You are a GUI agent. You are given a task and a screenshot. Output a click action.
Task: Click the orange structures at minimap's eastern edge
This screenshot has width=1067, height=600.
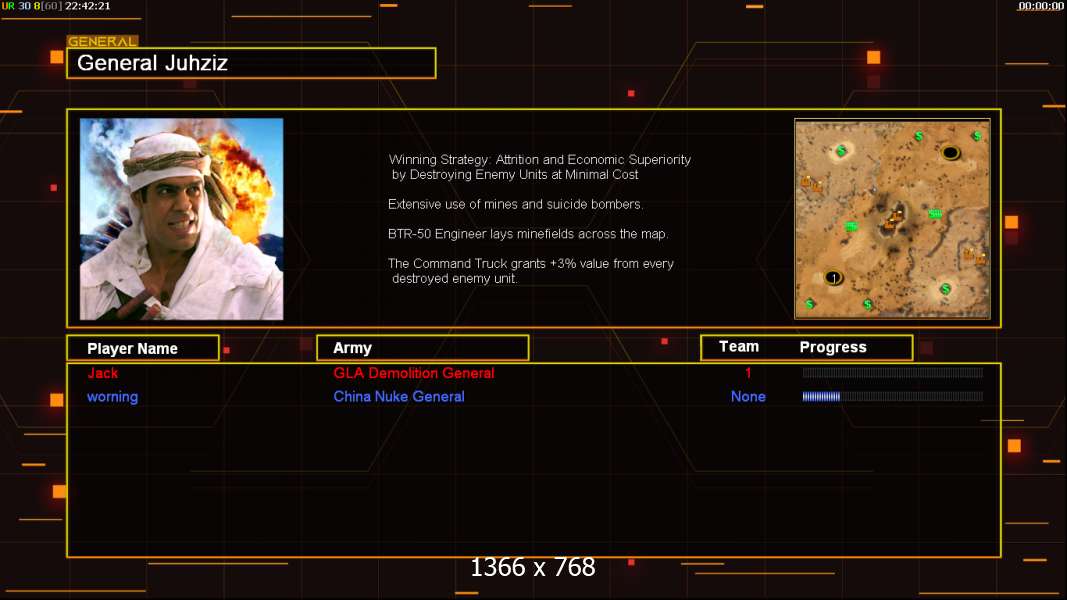point(974,258)
